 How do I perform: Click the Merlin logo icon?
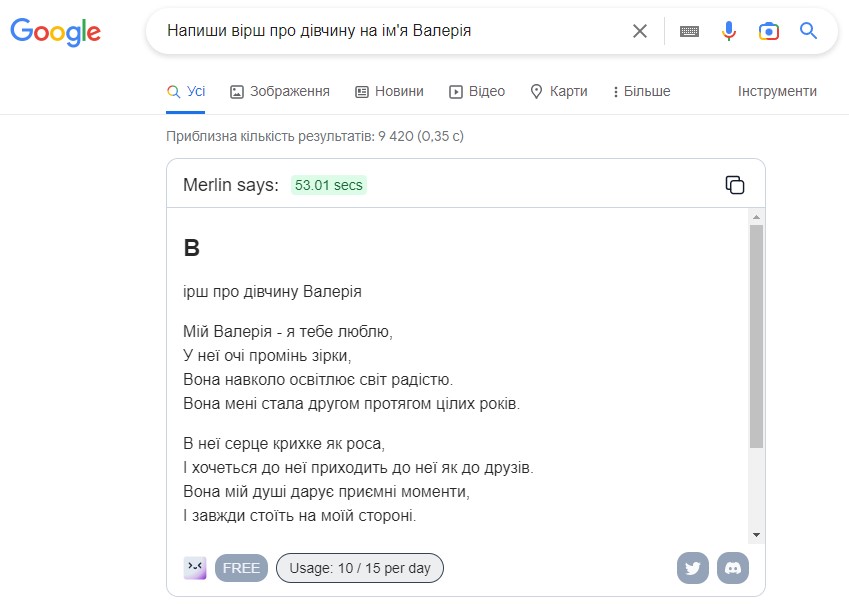(x=195, y=568)
